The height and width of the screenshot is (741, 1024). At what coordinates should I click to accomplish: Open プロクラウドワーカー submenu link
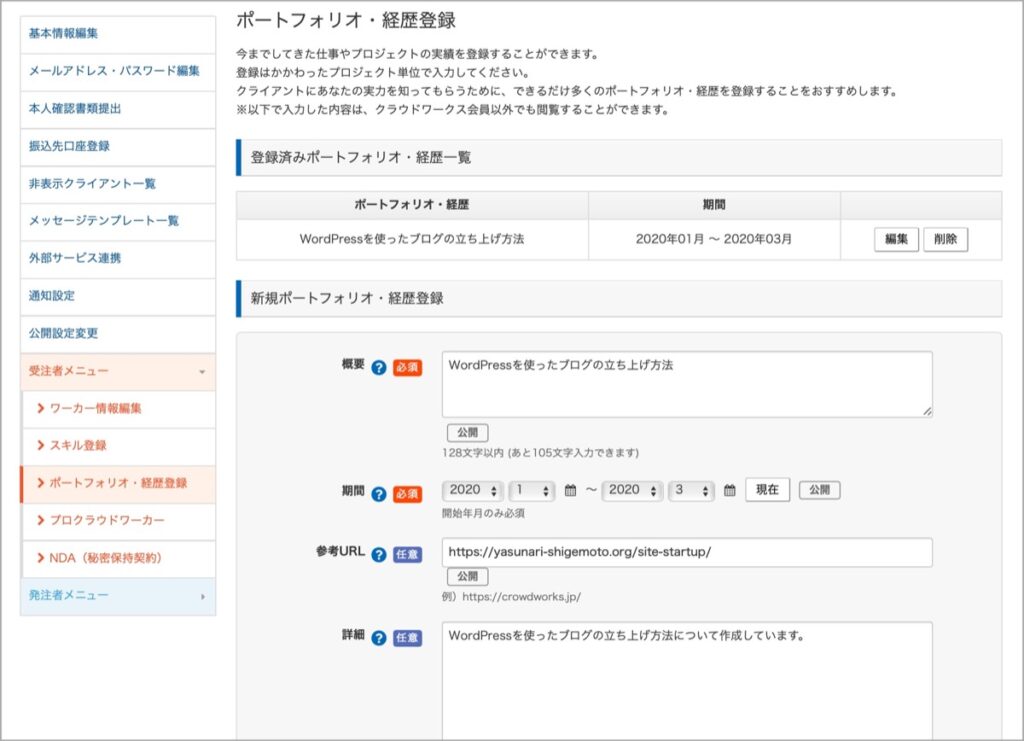pos(119,521)
